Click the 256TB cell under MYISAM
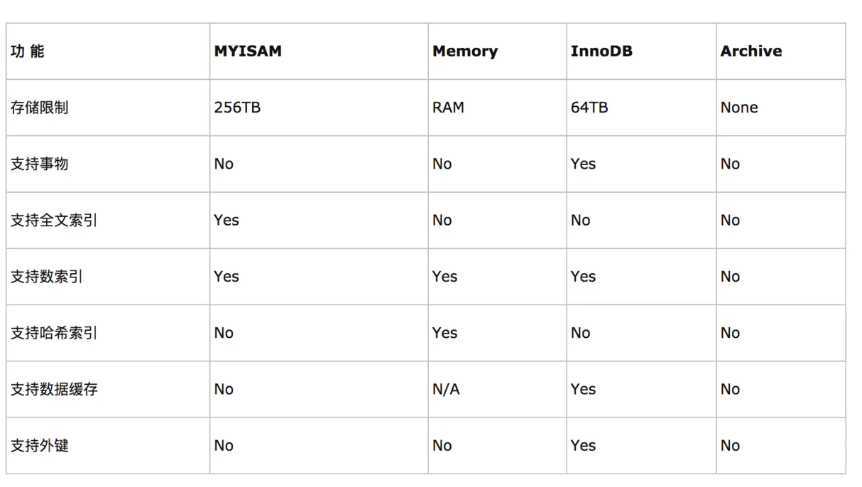The height and width of the screenshot is (487, 862). coord(237,107)
